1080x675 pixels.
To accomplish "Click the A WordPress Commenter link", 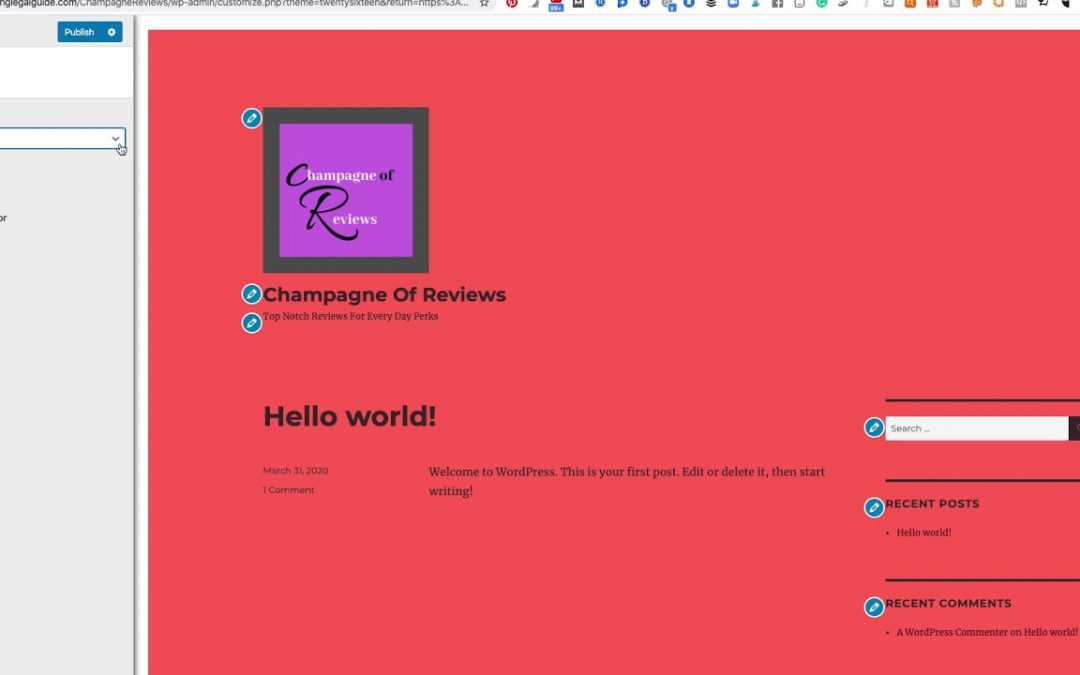I will (951, 632).
